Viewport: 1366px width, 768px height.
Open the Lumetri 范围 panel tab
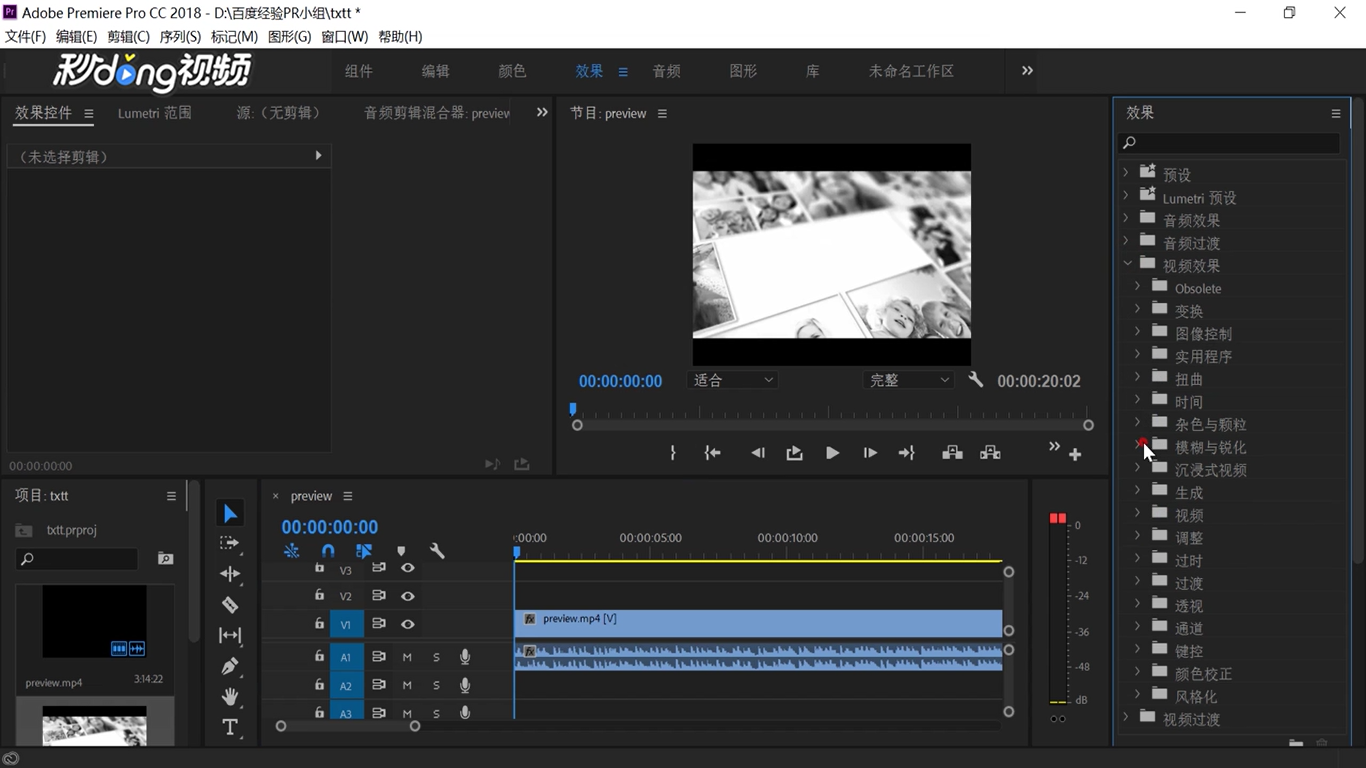[x=154, y=113]
